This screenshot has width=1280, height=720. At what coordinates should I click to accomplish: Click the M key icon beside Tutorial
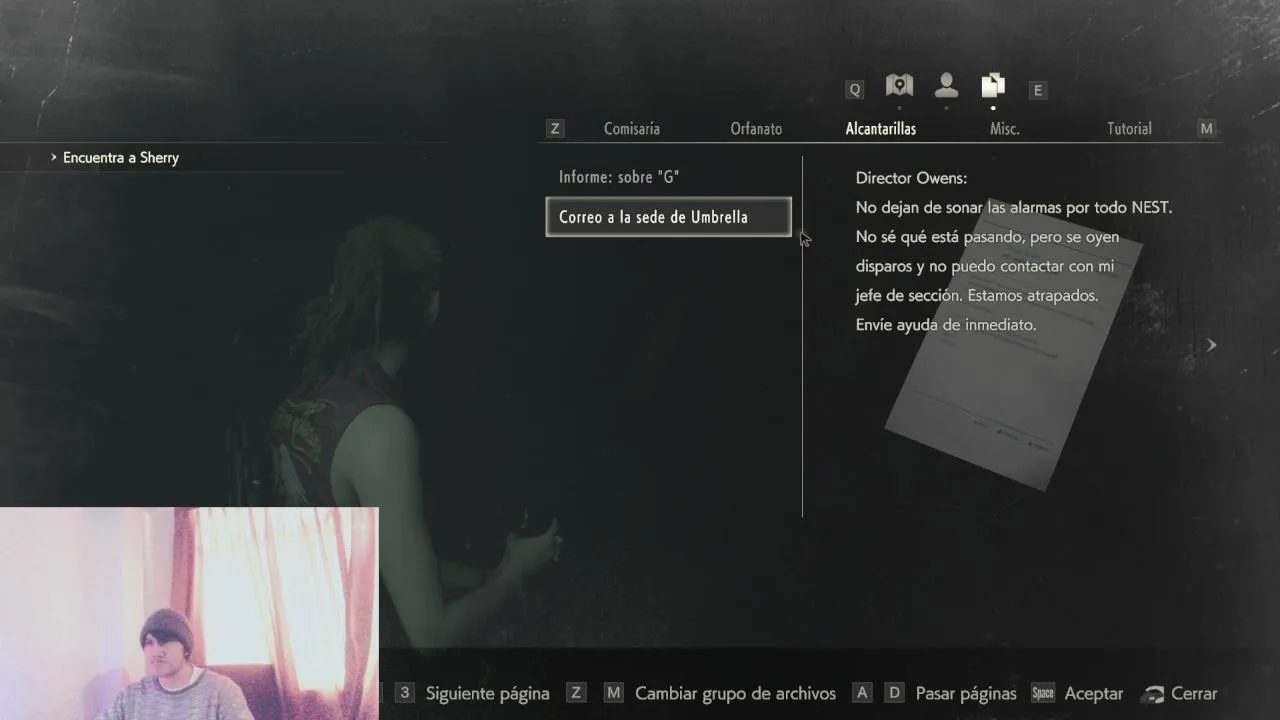1207,128
